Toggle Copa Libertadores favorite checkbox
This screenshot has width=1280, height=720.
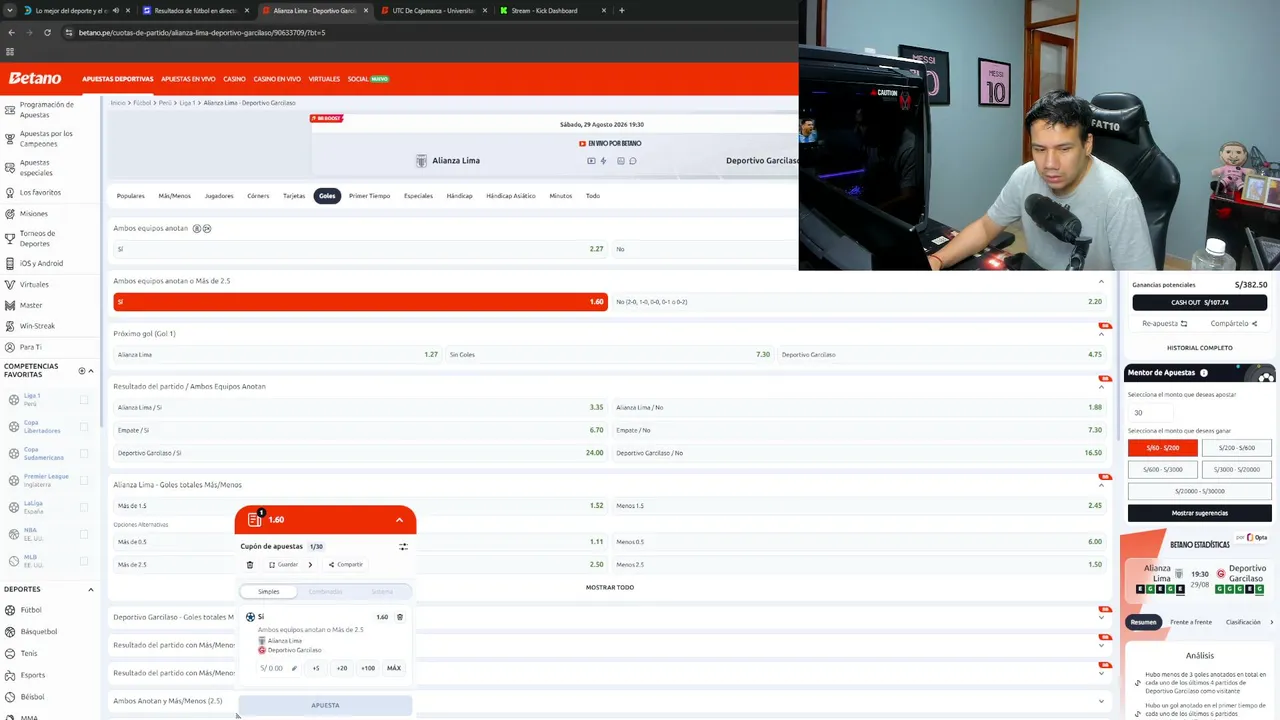pyautogui.click(x=84, y=427)
